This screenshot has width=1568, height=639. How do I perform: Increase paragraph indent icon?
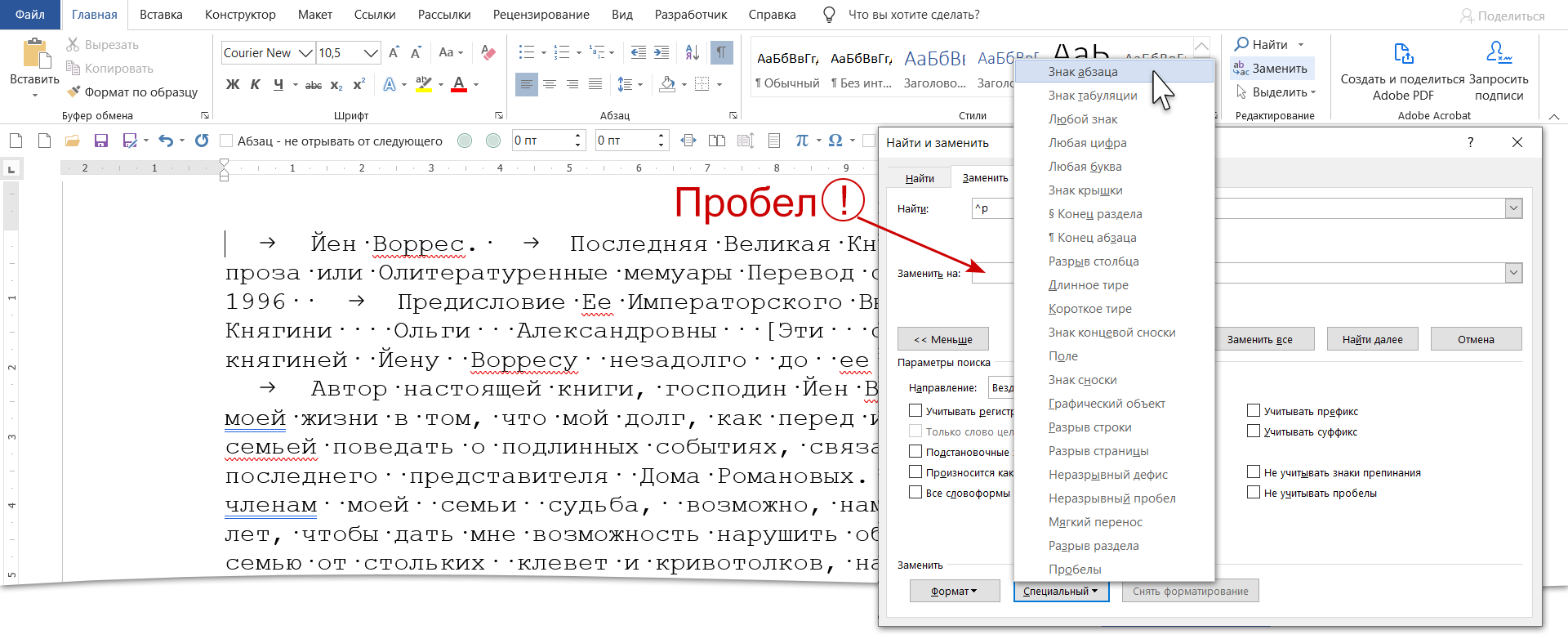(661, 53)
